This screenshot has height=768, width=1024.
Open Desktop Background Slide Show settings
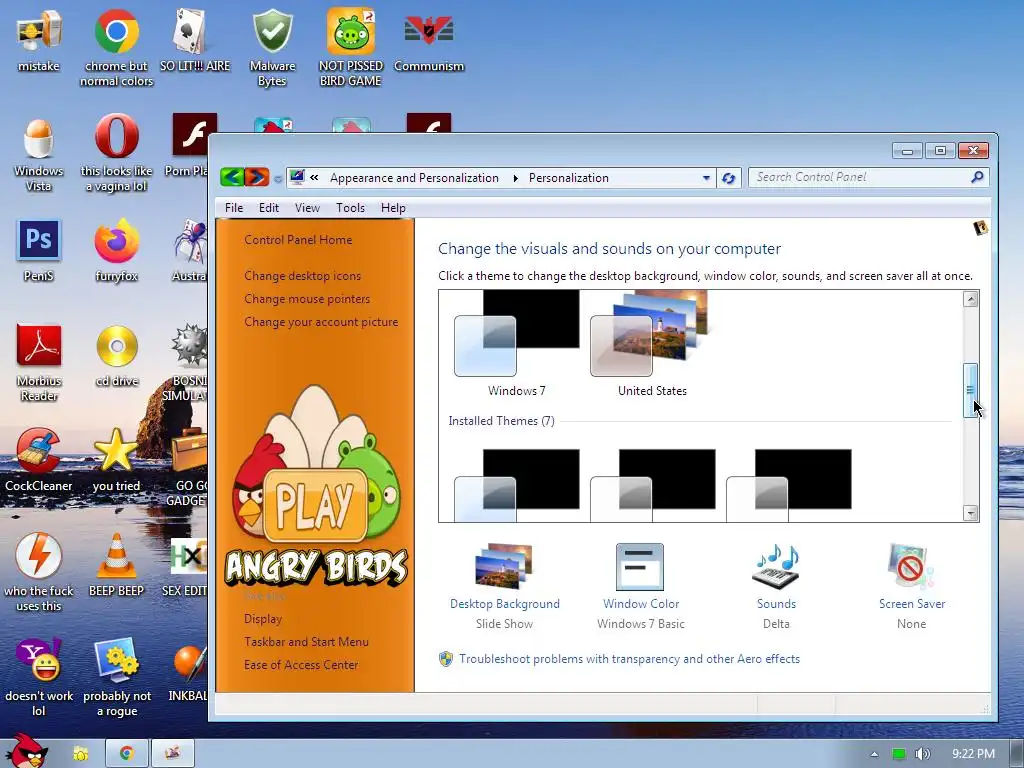(504, 586)
